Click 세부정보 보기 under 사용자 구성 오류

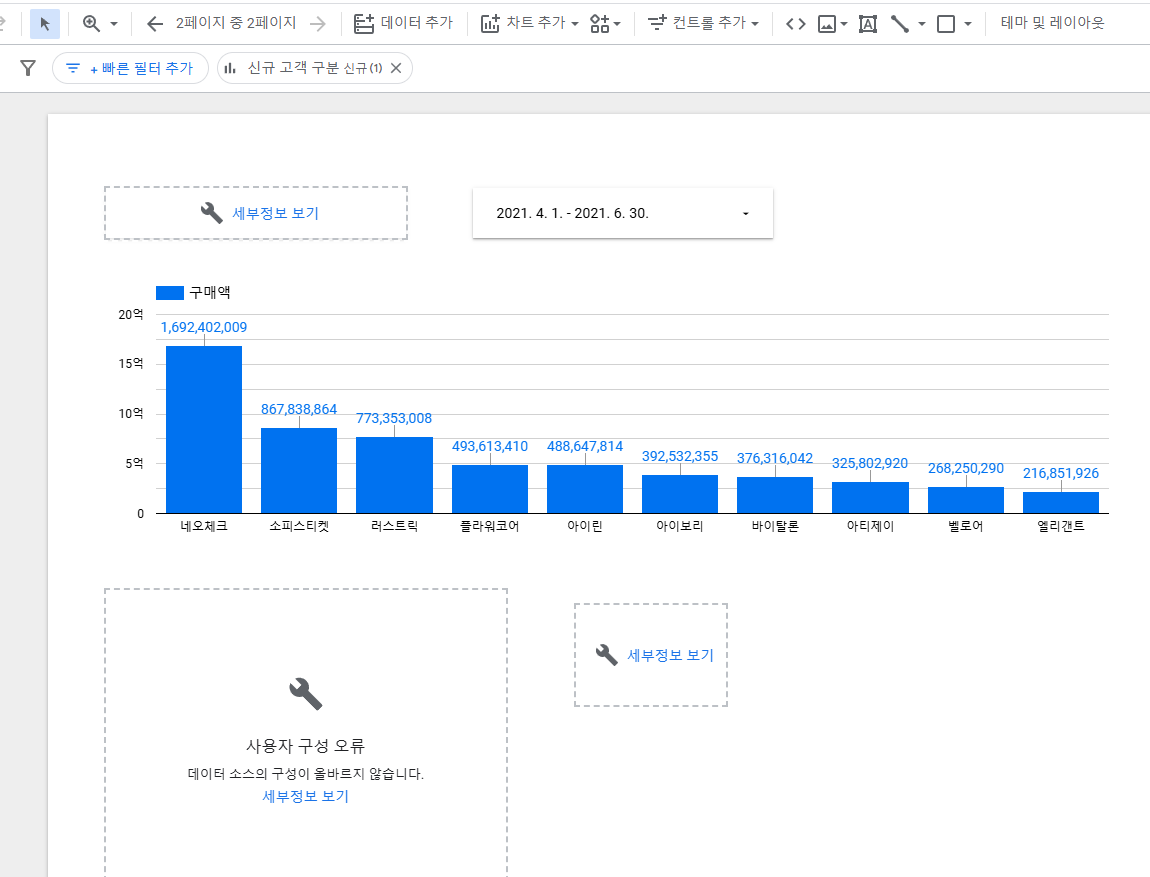305,796
